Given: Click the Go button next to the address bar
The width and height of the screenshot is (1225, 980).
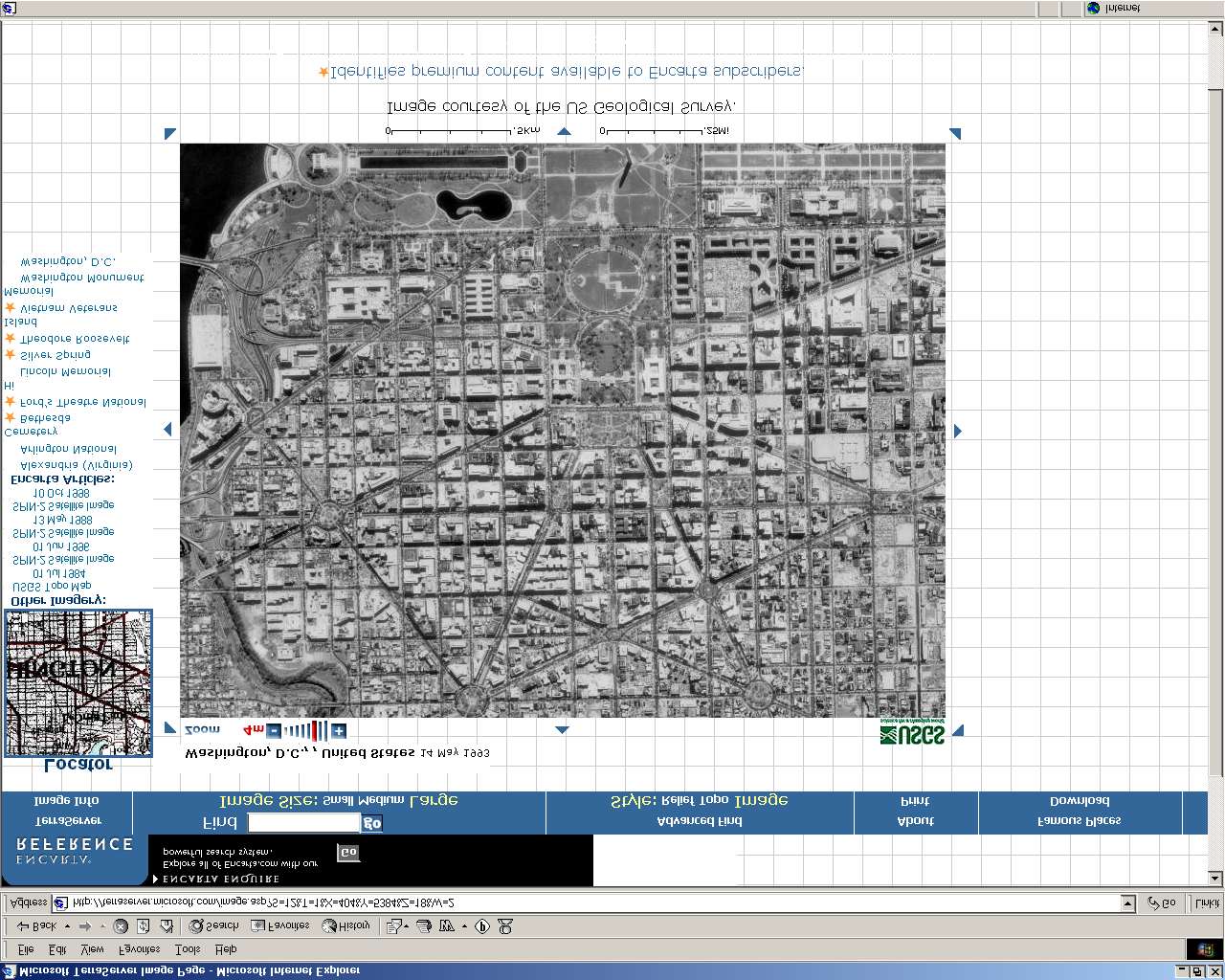Looking at the screenshot, I should pyautogui.click(x=1162, y=902).
